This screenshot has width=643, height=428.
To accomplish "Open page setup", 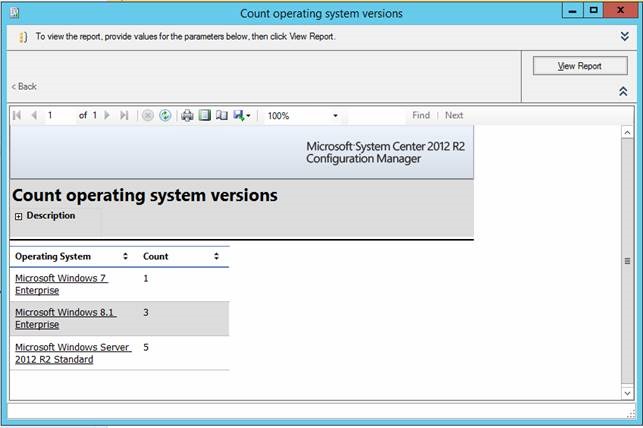I will (222, 115).
